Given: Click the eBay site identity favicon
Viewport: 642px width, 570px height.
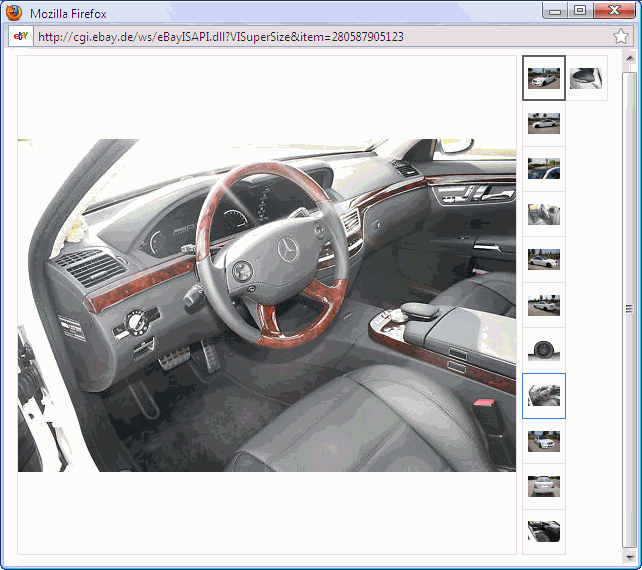Looking at the screenshot, I should 20,37.
